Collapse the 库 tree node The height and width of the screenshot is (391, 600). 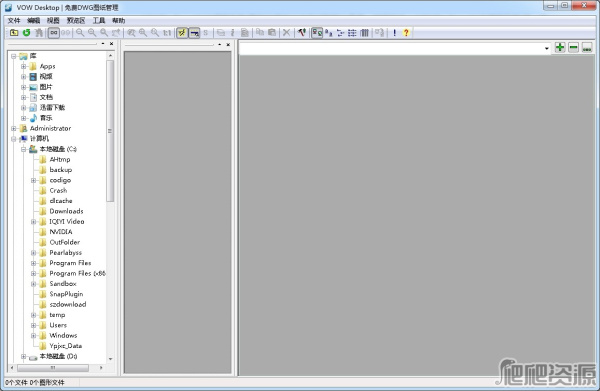(x=14, y=56)
